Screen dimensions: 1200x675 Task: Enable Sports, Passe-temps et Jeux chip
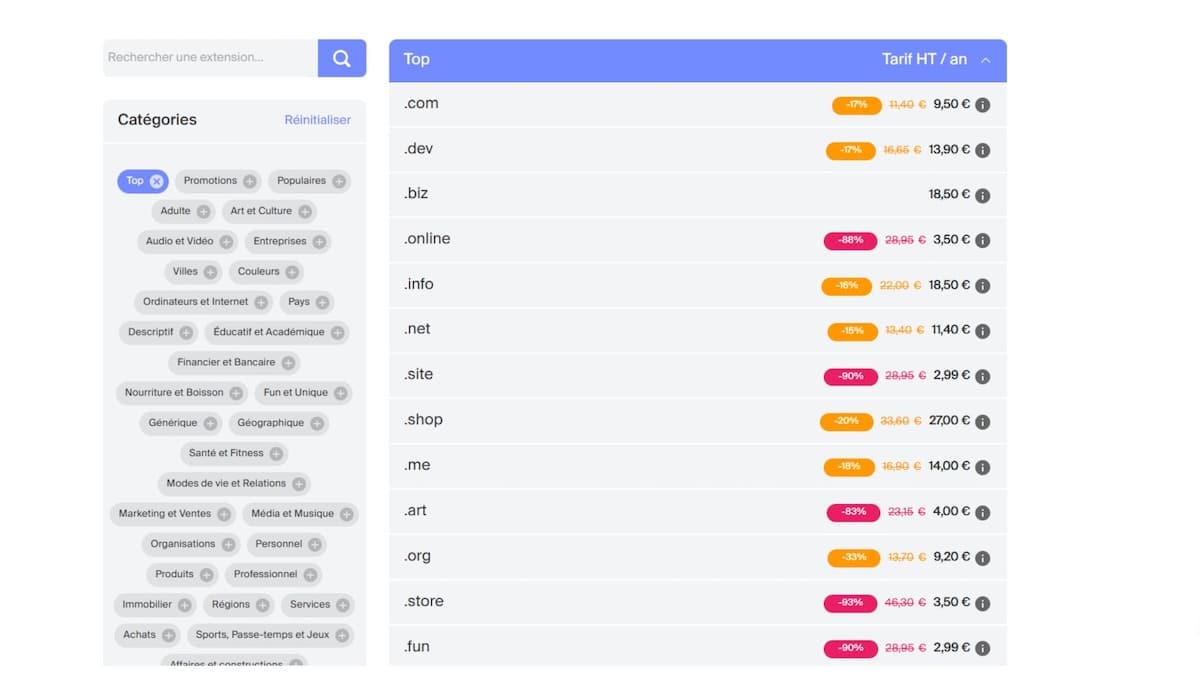coord(270,635)
